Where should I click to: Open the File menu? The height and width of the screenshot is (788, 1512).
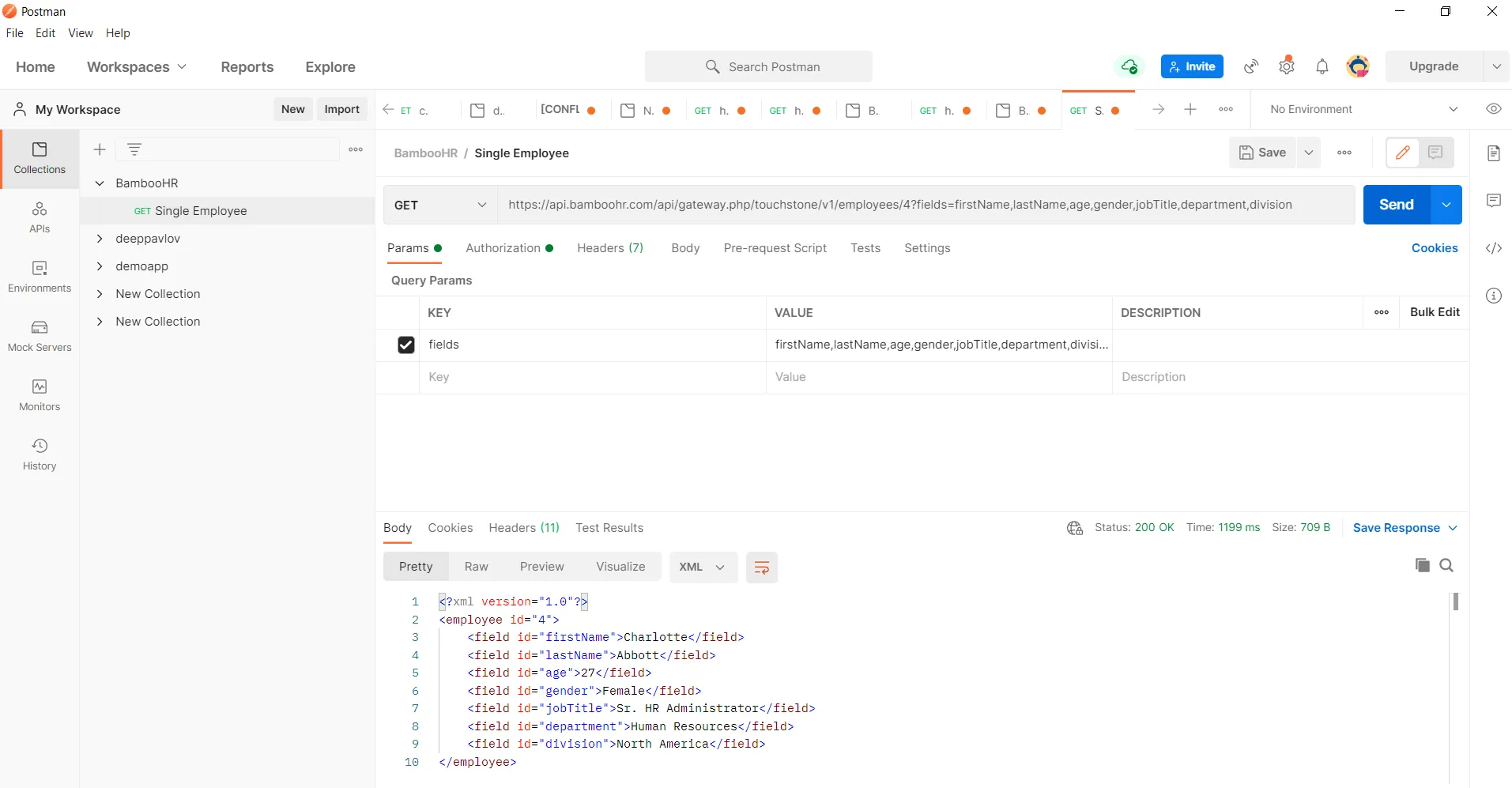[x=15, y=33]
